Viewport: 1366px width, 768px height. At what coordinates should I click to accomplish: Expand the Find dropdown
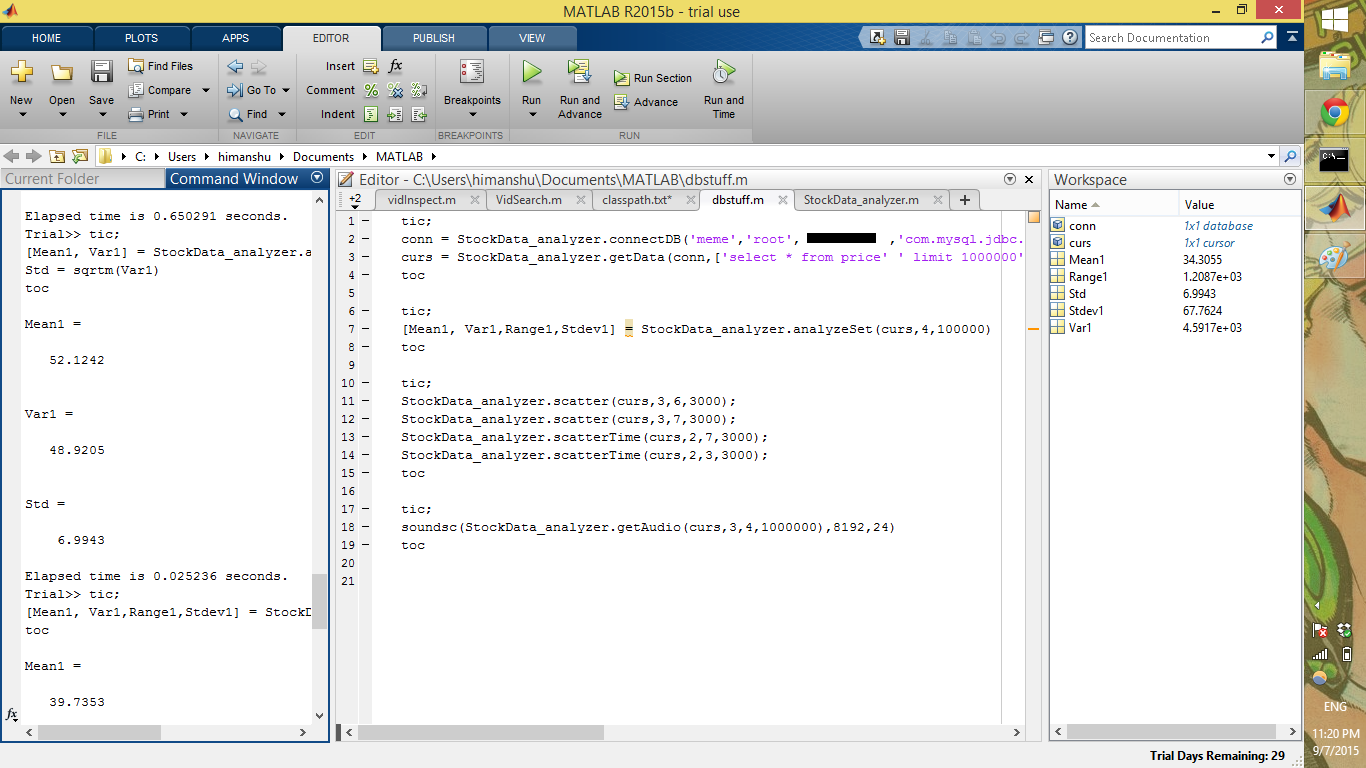(x=282, y=114)
